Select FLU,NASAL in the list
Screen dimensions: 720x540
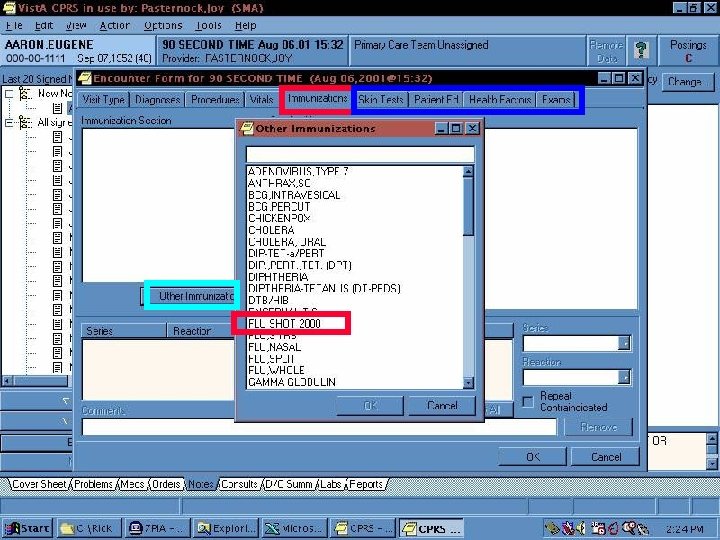(x=275, y=347)
